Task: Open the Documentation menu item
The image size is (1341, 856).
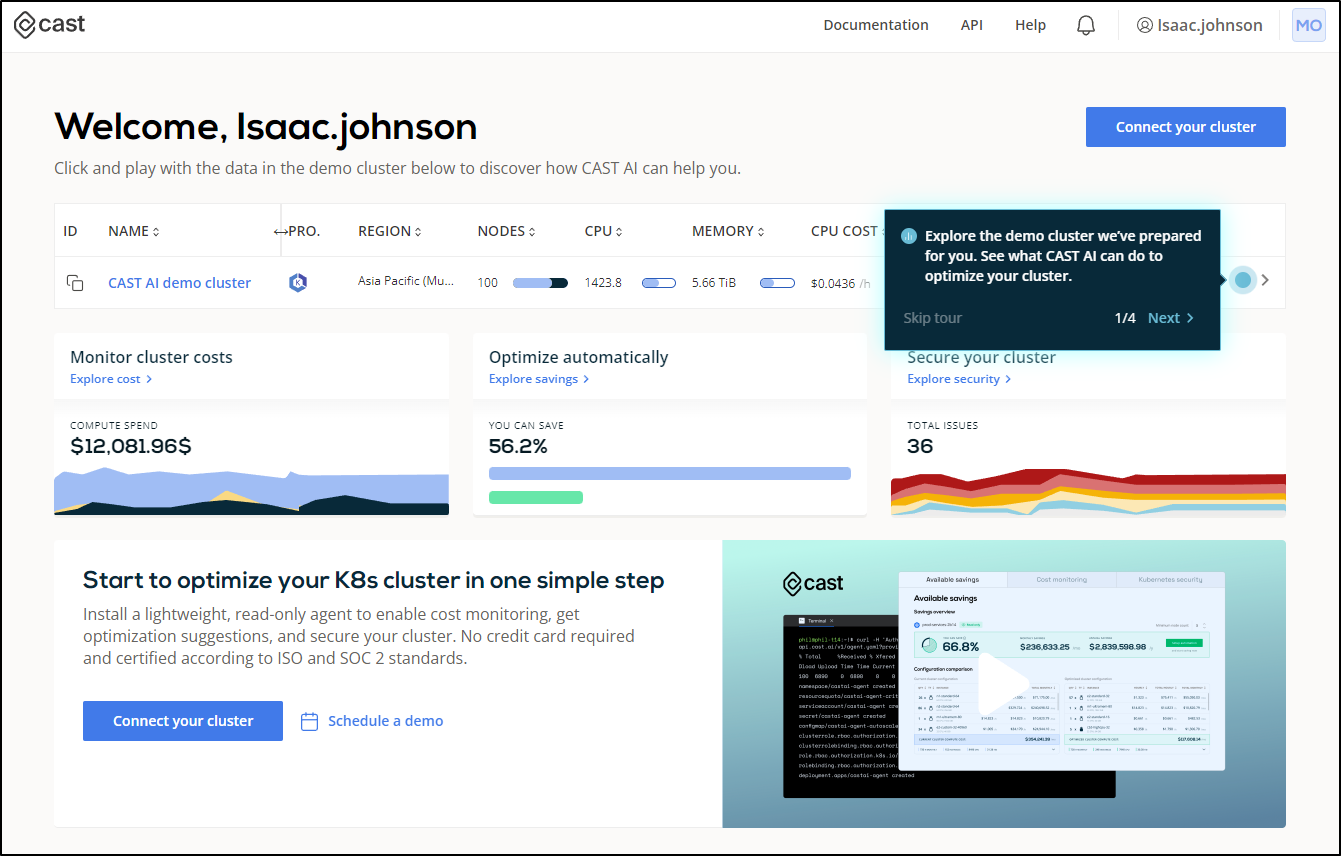Action: coord(876,25)
